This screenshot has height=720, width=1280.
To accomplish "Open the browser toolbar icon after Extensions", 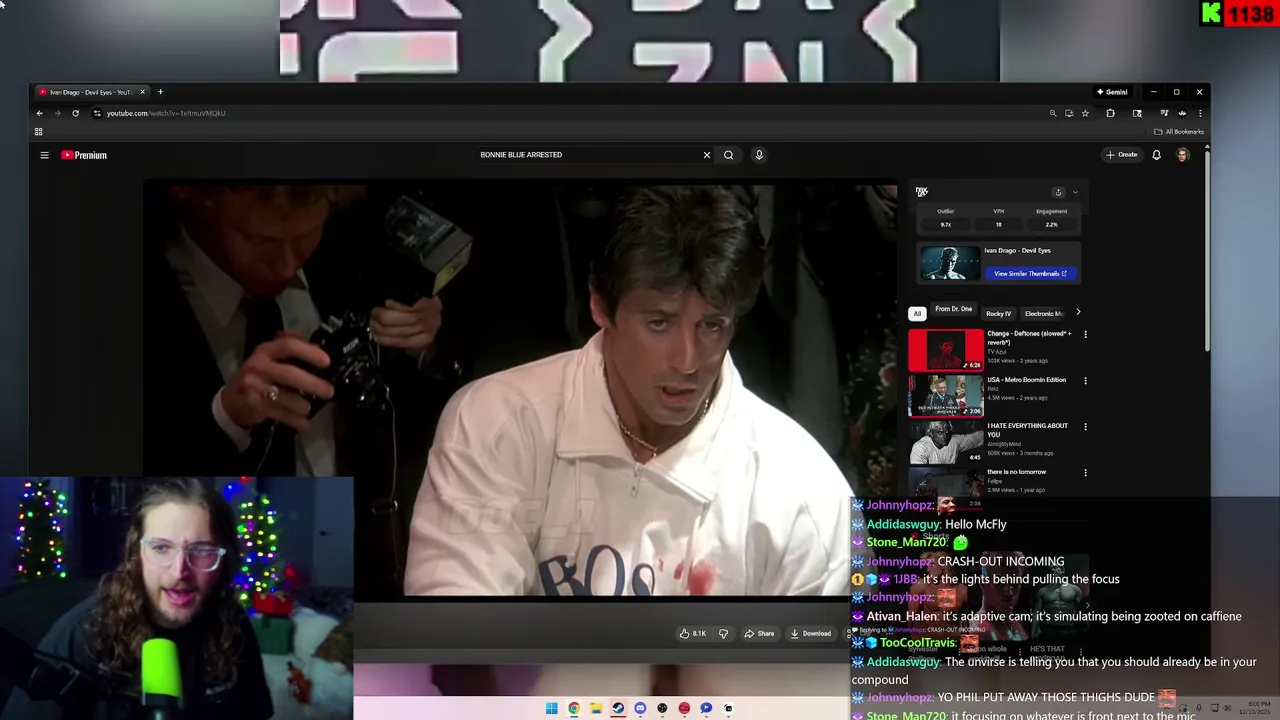I will pyautogui.click(x=1137, y=113).
